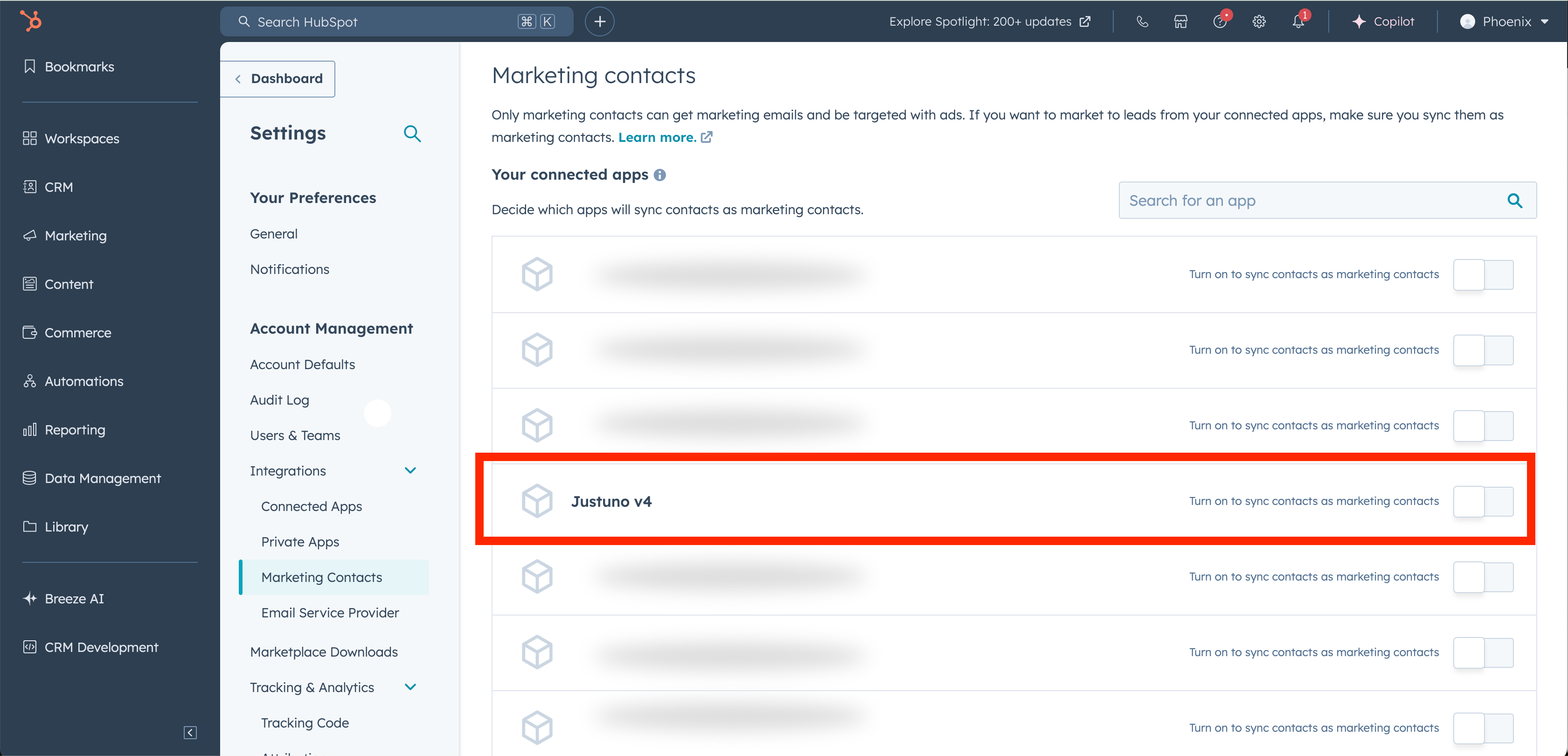The width and height of the screenshot is (1568, 756).
Task: Click the settings gear icon
Action: [x=1259, y=21]
